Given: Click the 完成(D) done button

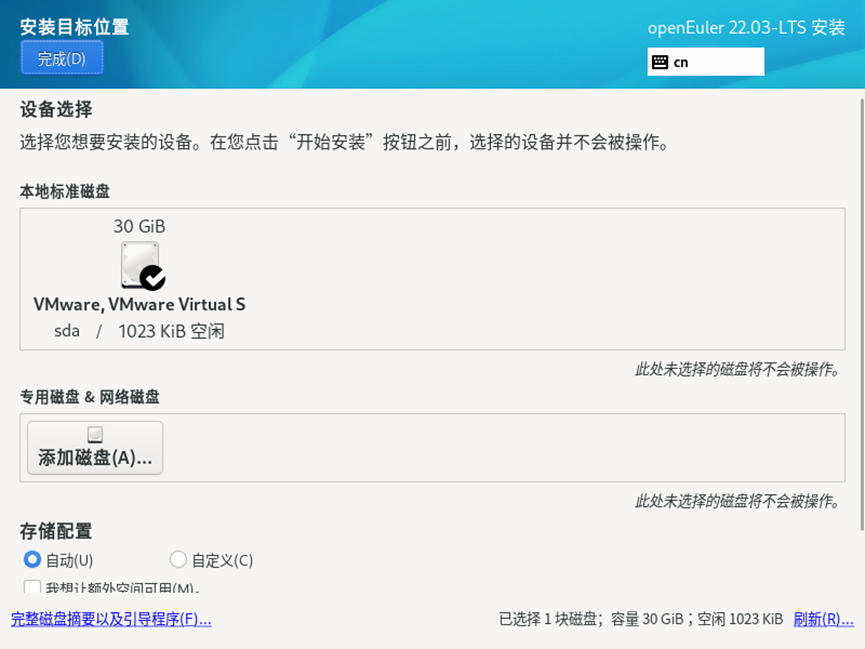Looking at the screenshot, I should click(x=62, y=57).
